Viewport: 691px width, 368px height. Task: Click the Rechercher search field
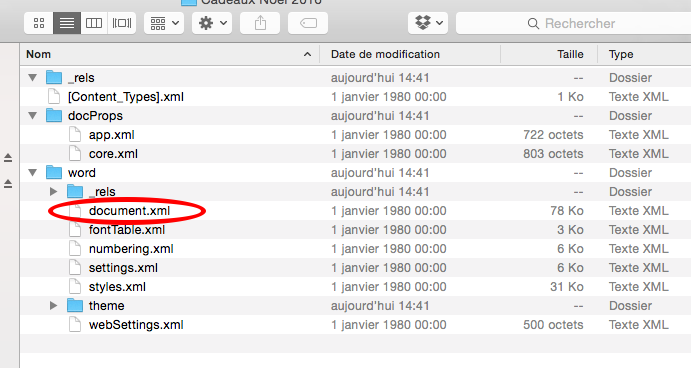click(x=573, y=23)
